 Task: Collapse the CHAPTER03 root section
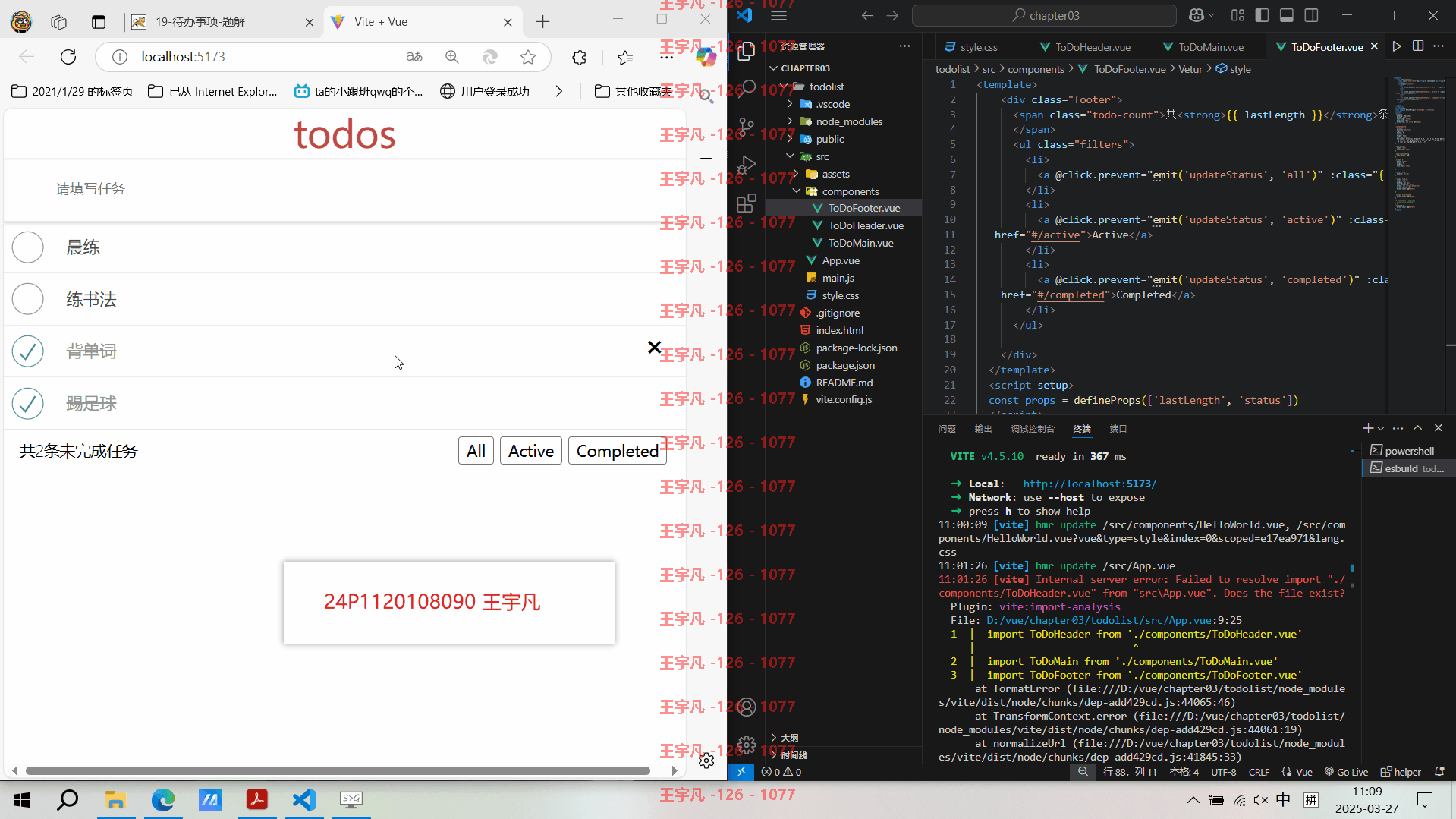[x=774, y=68]
